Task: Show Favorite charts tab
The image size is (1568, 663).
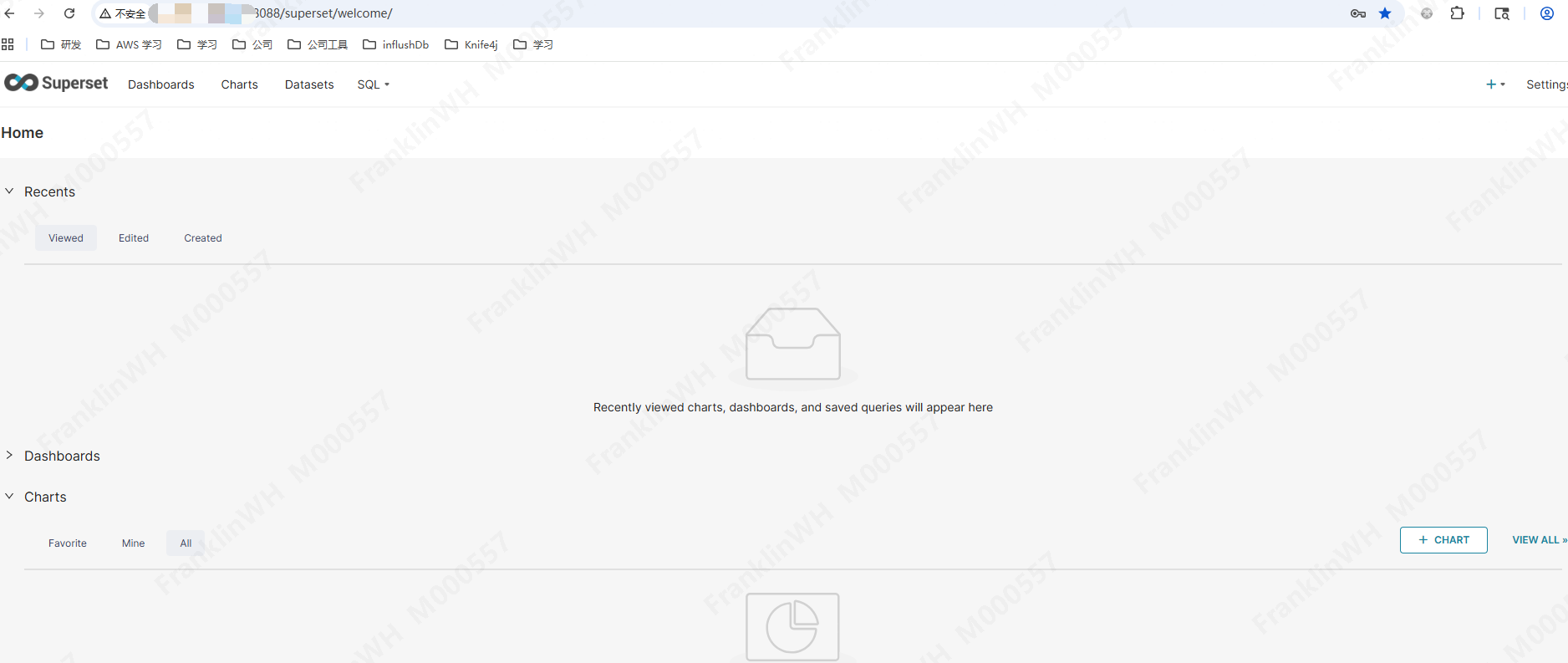Action: coord(68,543)
